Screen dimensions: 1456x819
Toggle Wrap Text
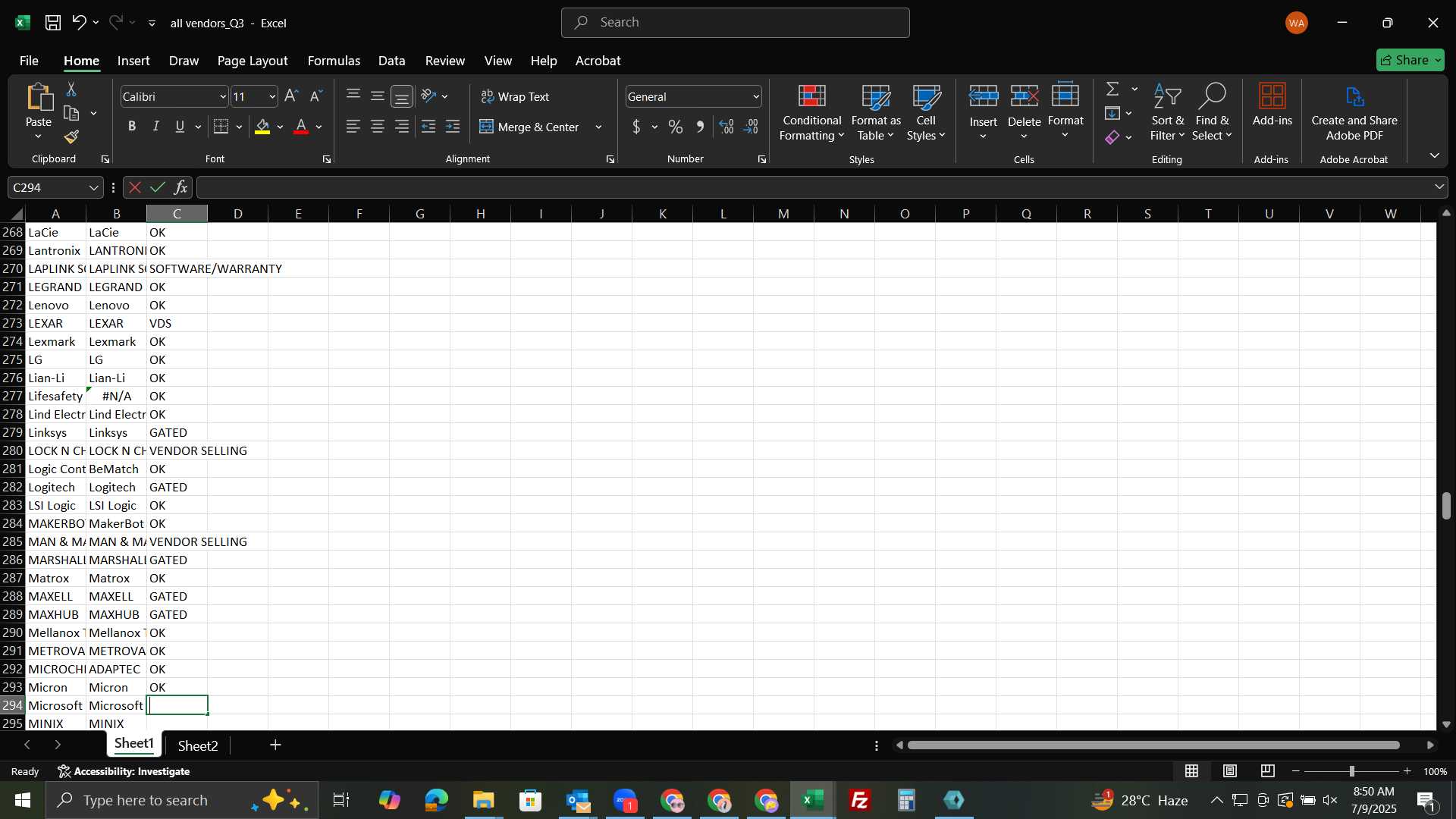tap(516, 96)
